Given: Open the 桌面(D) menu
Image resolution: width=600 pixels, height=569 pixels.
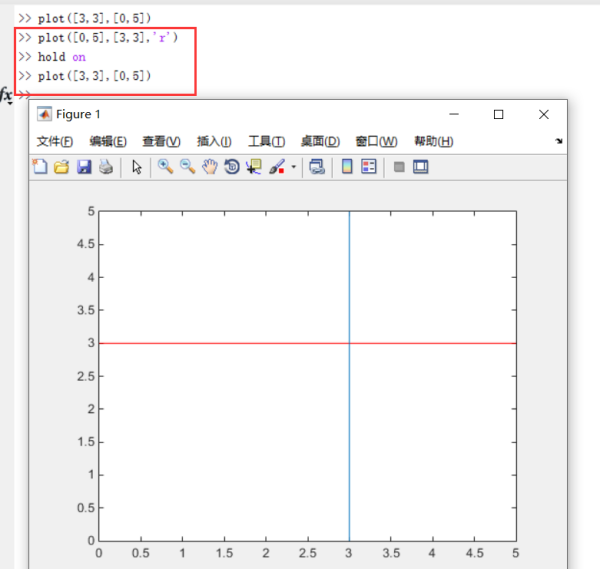Looking at the screenshot, I should (x=320, y=141).
